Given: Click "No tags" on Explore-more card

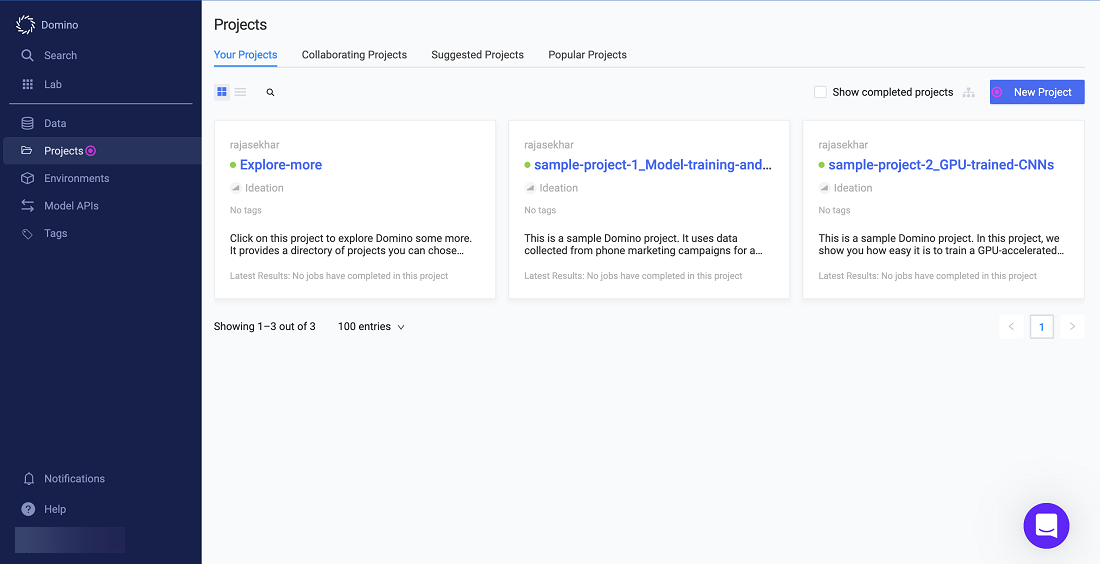Looking at the screenshot, I should click(x=246, y=210).
